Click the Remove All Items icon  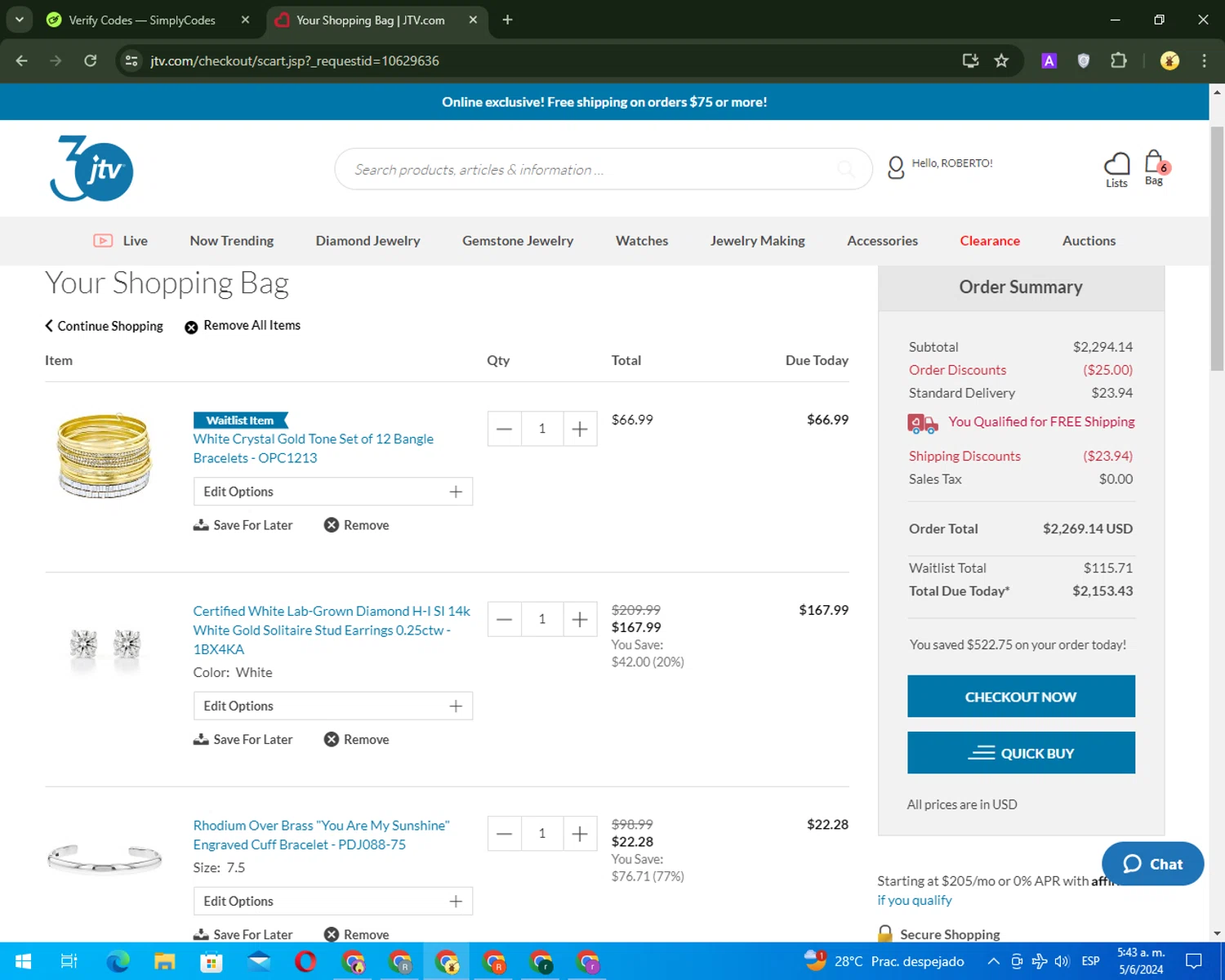pyautogui.click(x=191, y=327)
